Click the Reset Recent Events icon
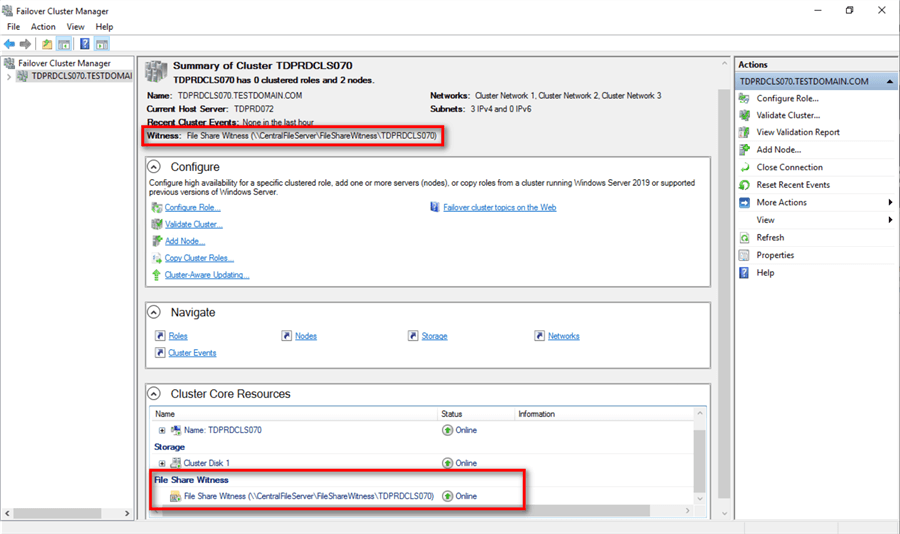 (745, 185)
